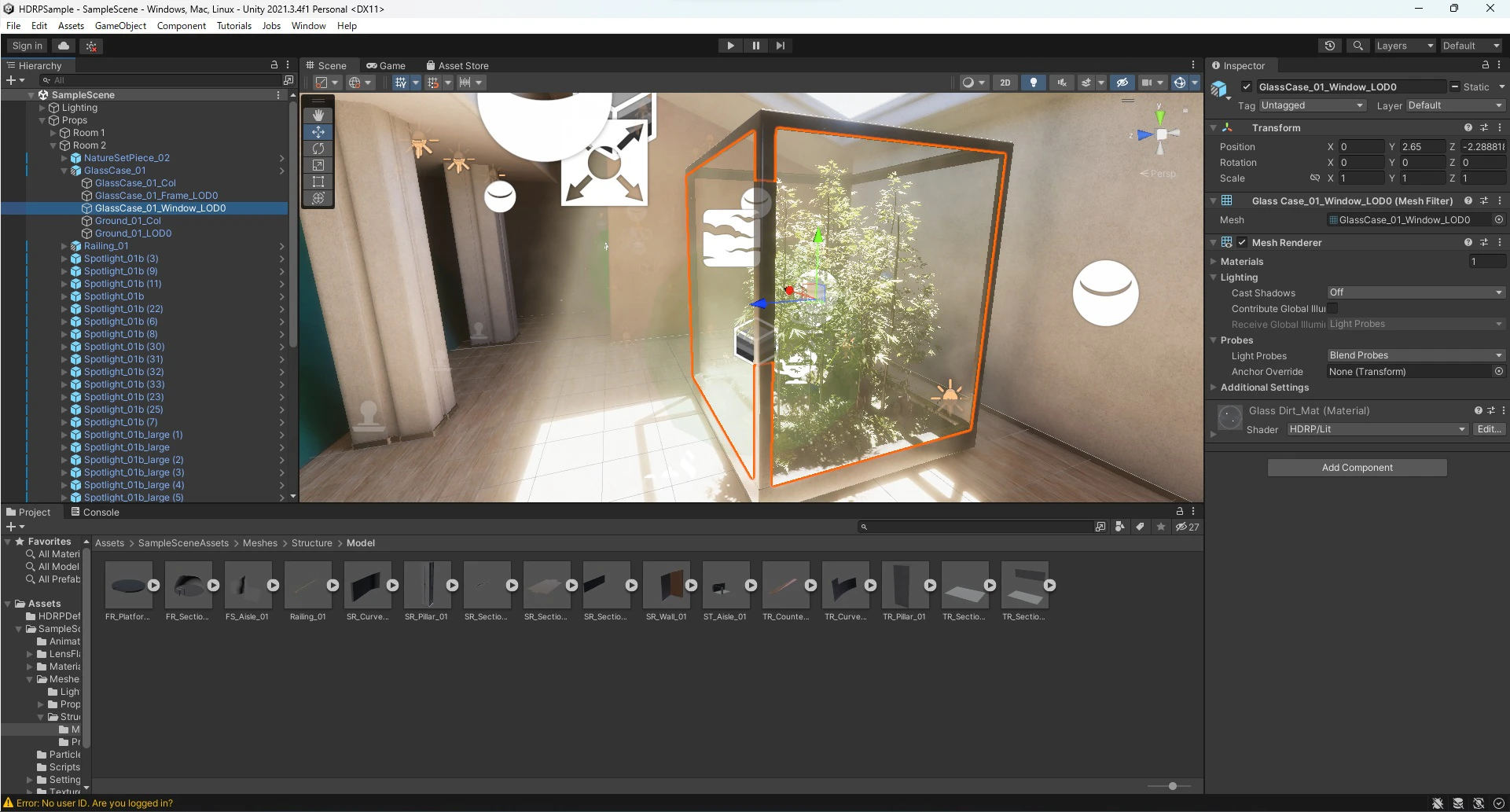
Task: Select the Rotate tool
Action: pos(318,149)
